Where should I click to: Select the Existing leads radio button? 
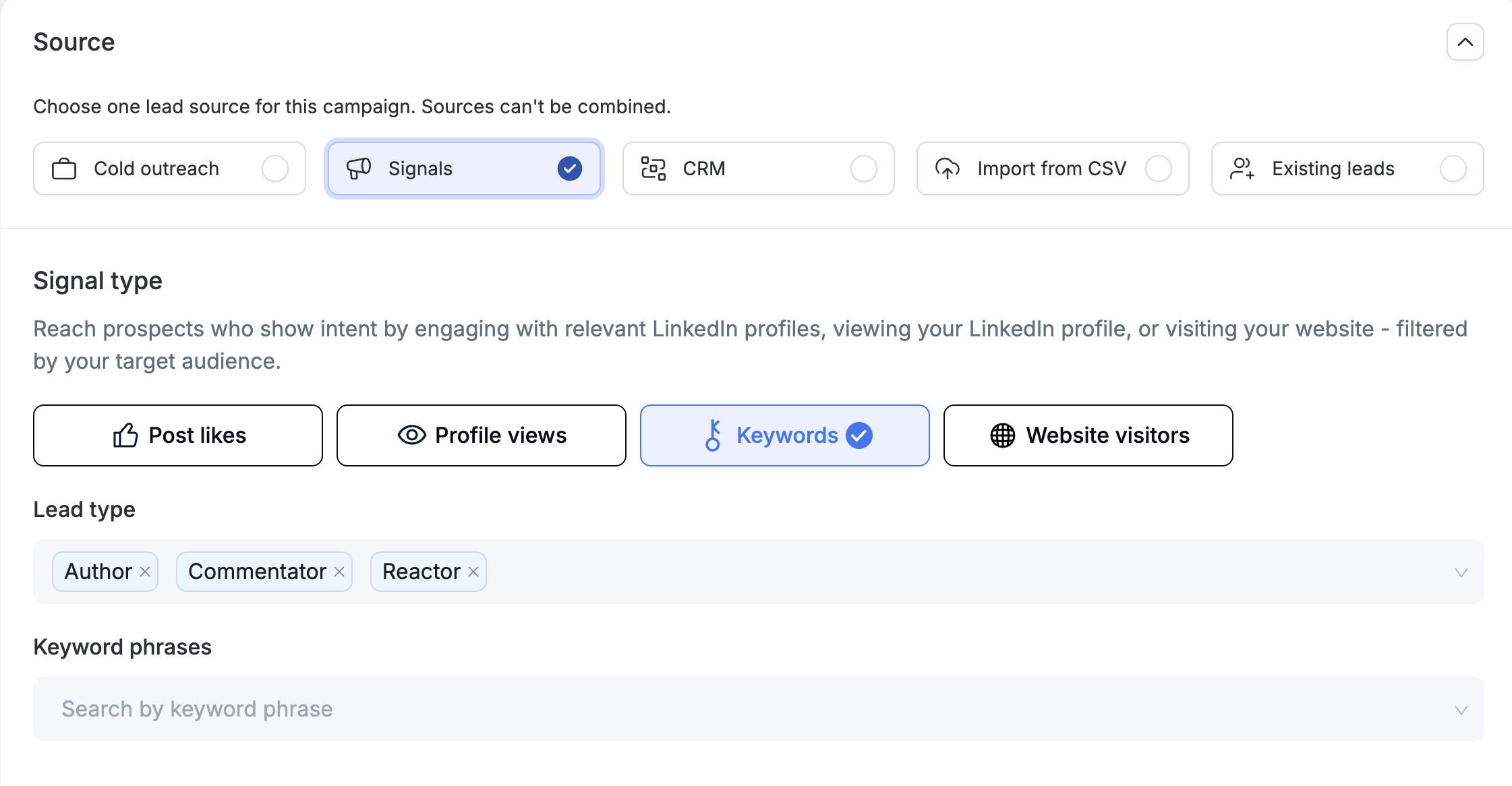pyautogui.click(x=1453, y=169)
